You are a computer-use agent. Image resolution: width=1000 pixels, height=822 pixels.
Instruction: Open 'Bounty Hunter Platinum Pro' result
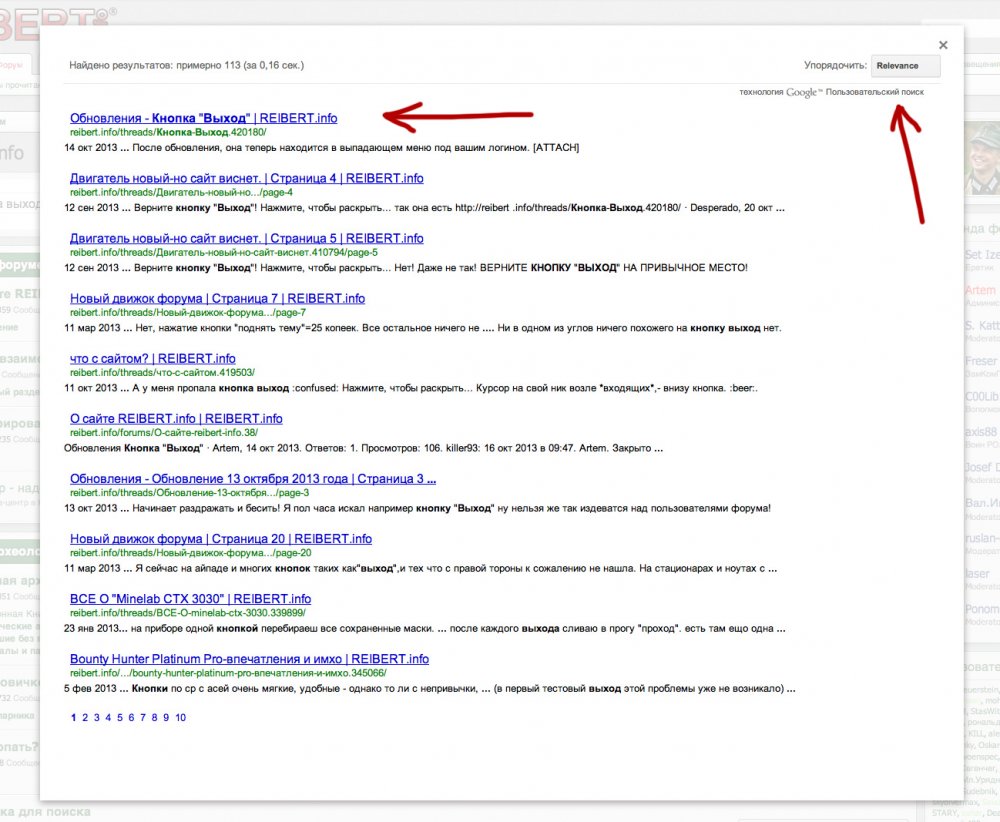(x=249, y=658)
